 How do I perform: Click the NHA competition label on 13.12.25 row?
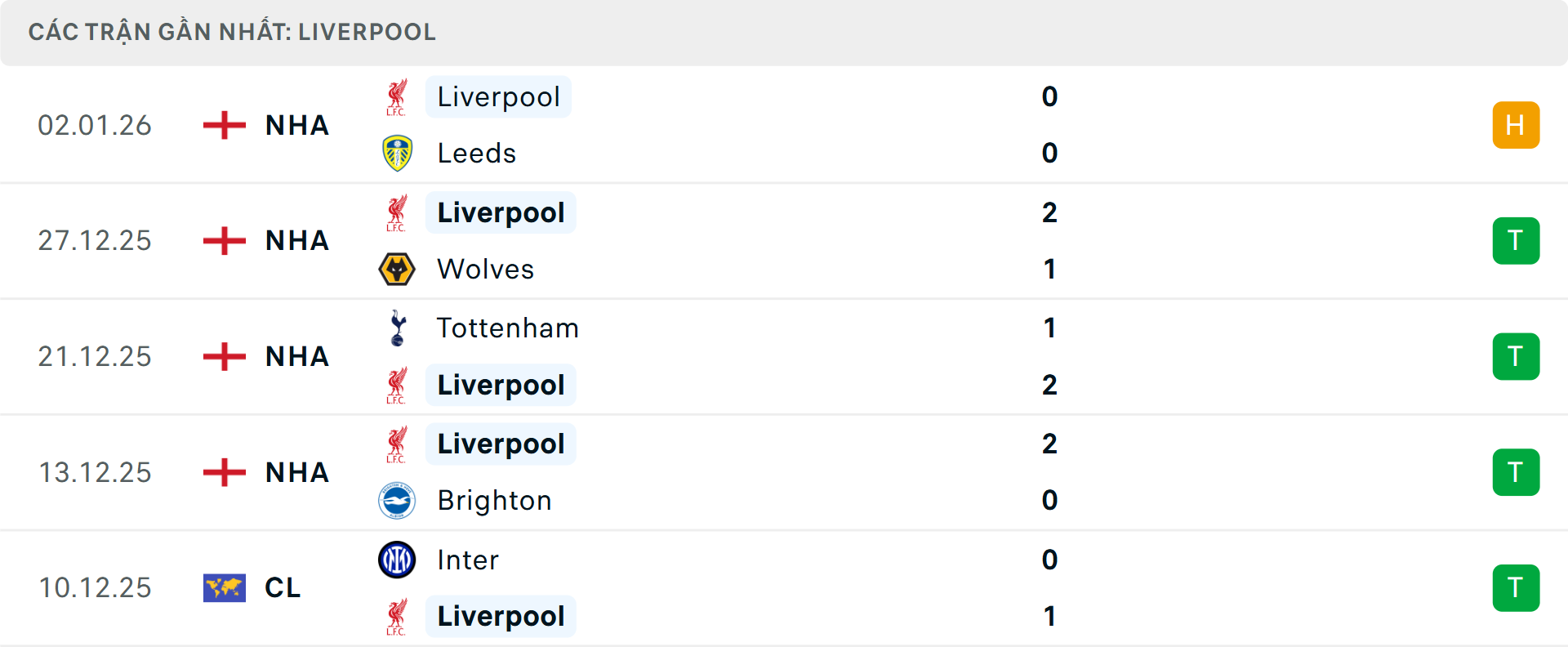297,472
